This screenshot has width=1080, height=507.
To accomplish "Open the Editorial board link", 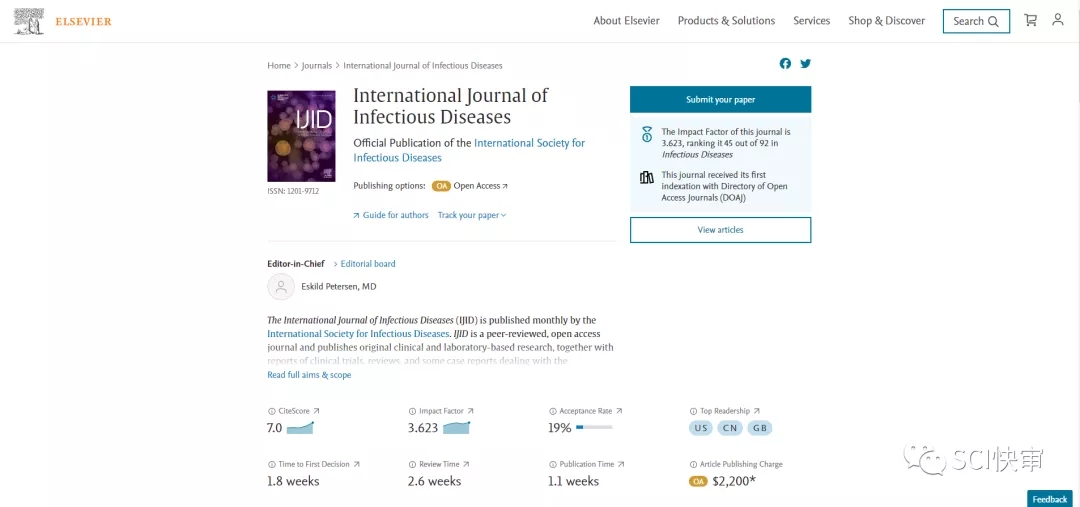I will (x=367, y=264).
